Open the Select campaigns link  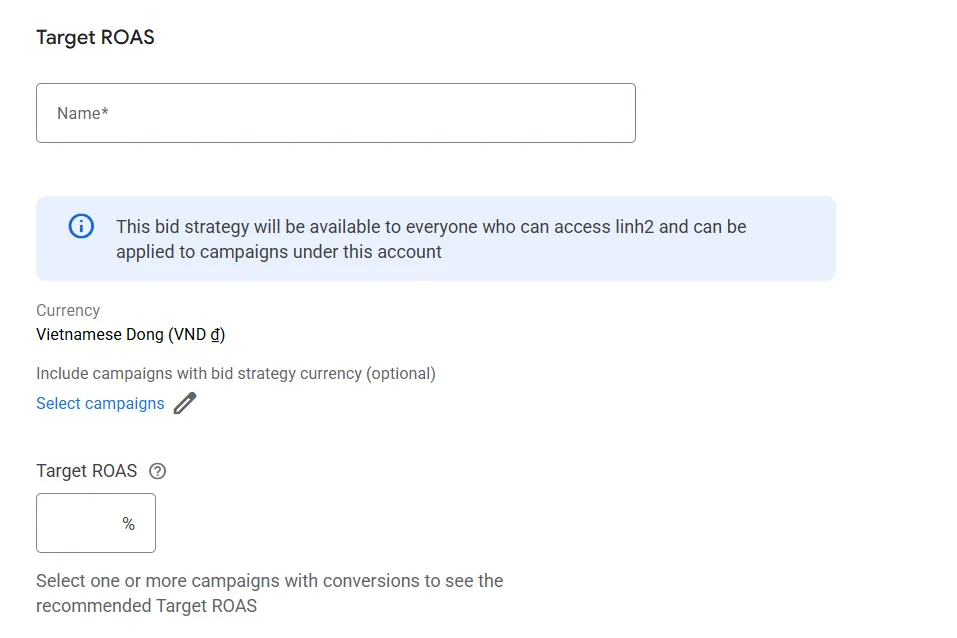100,403
